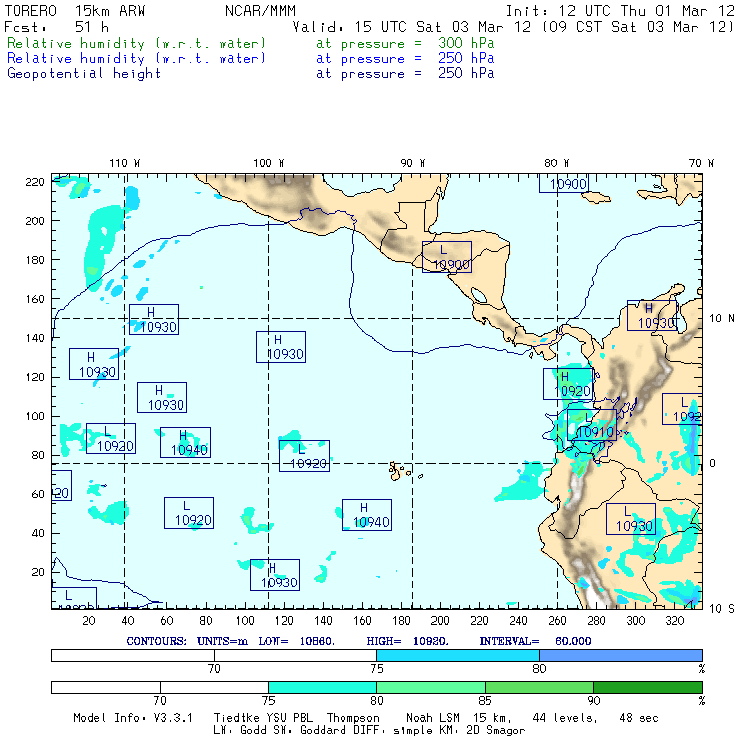This screenshot has width=740, height=740.
Task: Click the H 10930 marker at the map's bottom edge
Action: (x=275, y=575)
